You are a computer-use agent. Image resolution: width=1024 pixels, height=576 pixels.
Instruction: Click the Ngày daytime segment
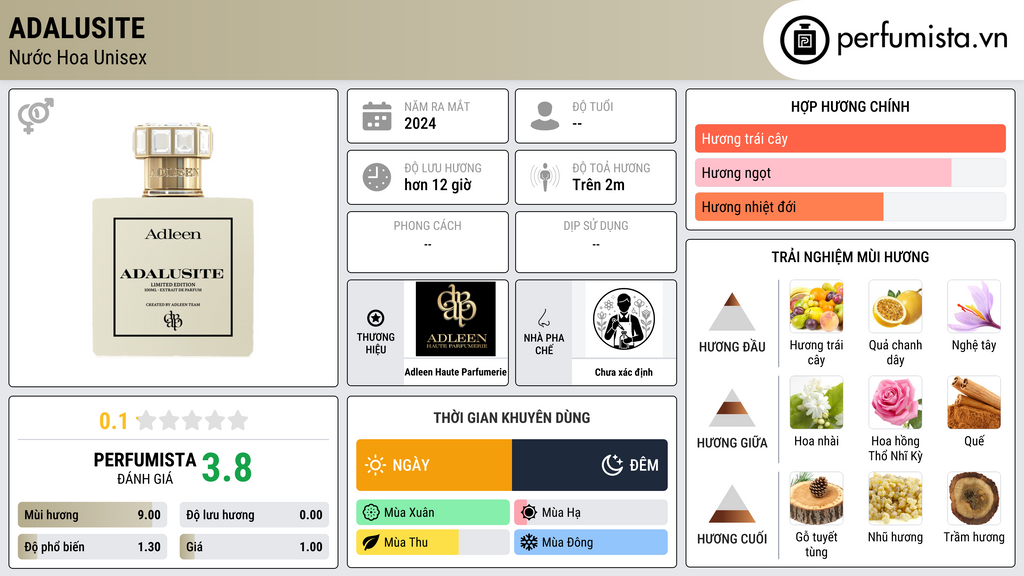click(434, 465)
